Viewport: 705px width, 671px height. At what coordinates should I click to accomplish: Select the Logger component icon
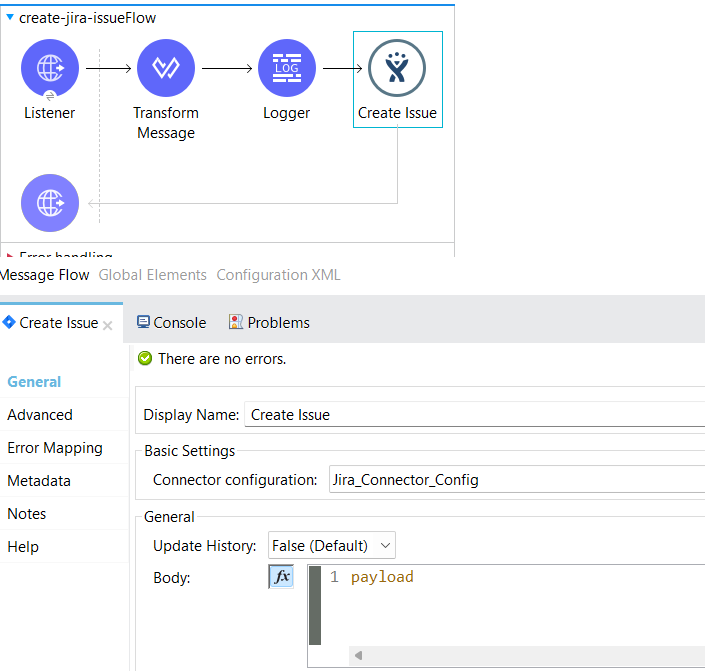pyautogui.click(x=287, y=68)
